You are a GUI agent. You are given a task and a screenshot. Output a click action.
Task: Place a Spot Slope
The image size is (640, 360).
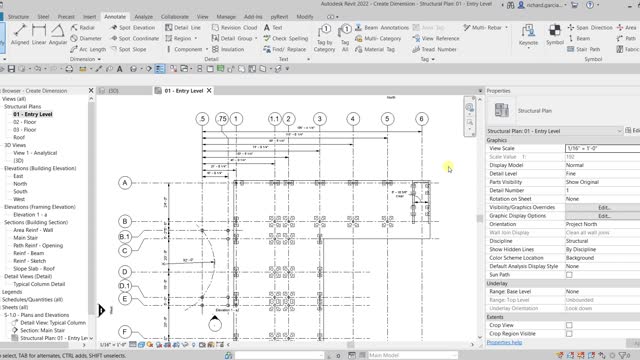tap(129, 49)
